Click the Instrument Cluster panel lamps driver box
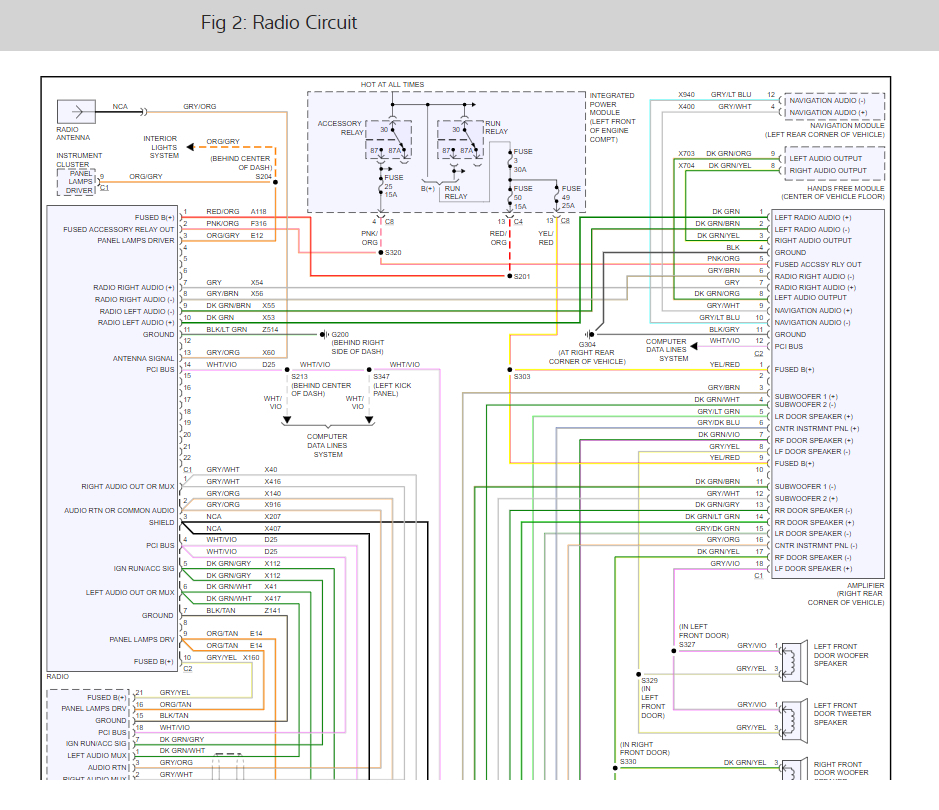The image size is (939, 810). 77,182
